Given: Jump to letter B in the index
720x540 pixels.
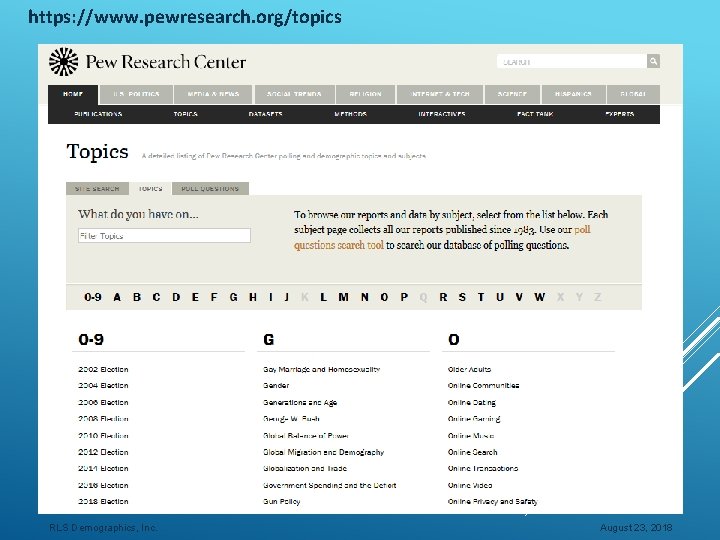Looking at the screenshot, I should point(137,297).
